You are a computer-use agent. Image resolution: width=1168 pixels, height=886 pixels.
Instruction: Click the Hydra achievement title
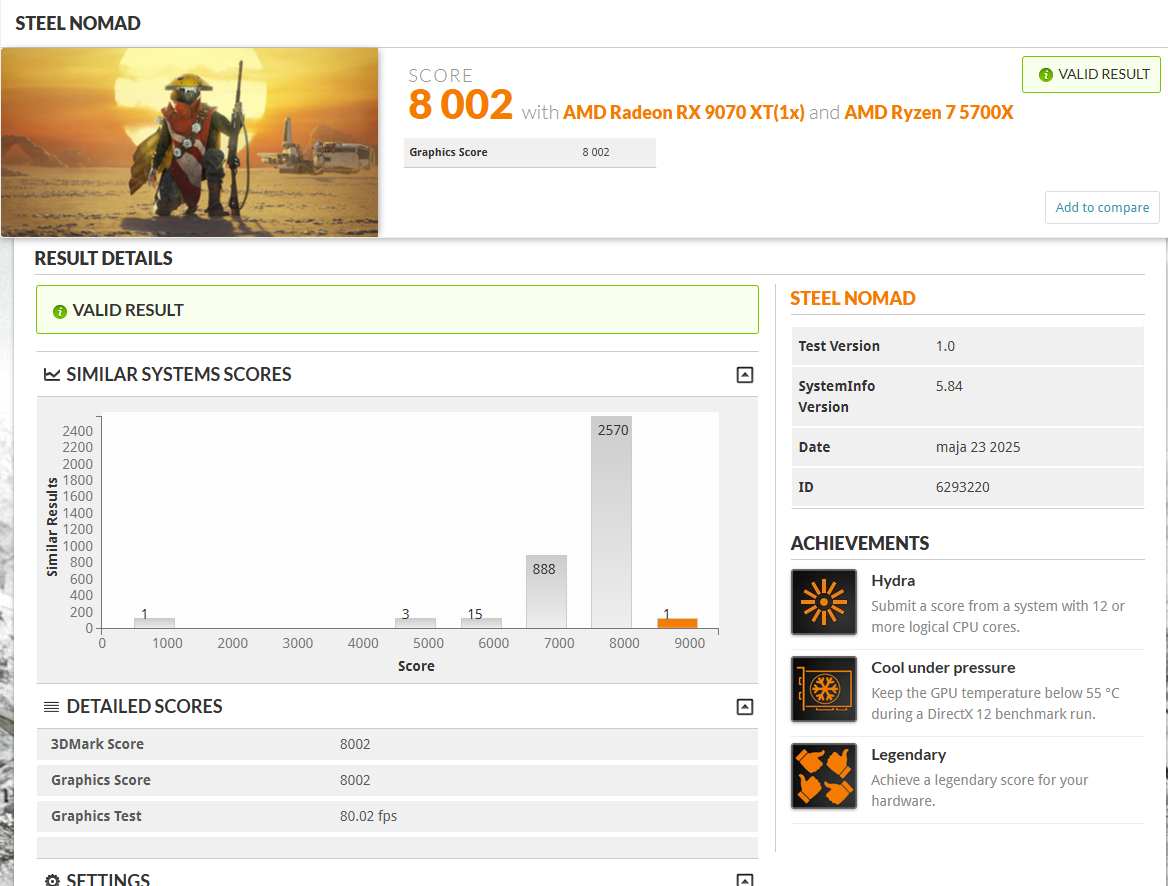point(893,581)
